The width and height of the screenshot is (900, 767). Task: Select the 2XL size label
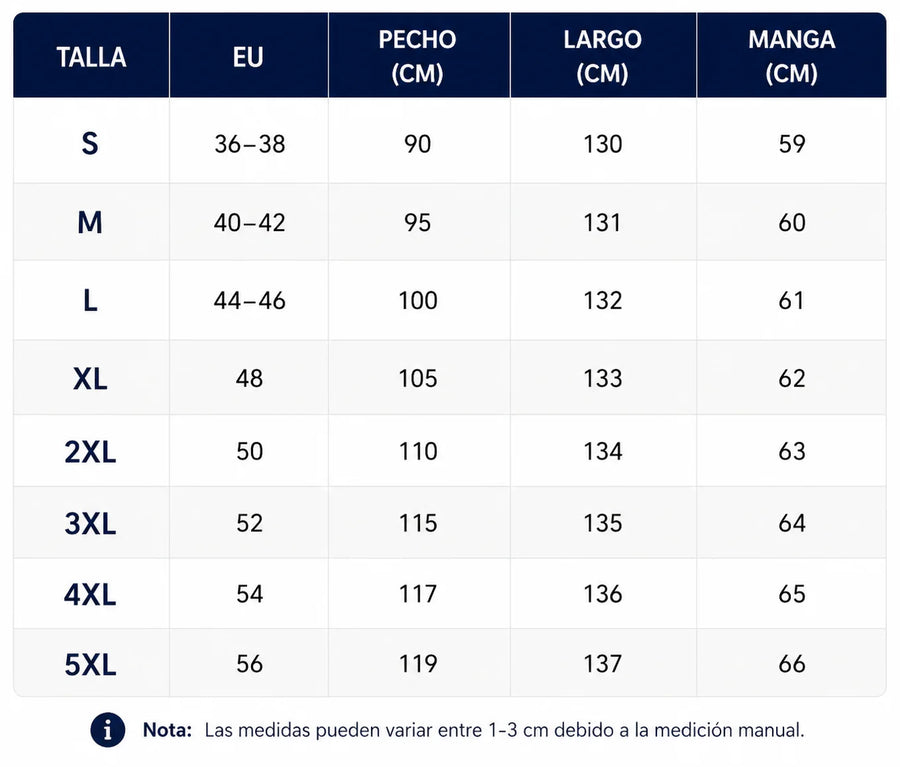[x=90, y=451]
